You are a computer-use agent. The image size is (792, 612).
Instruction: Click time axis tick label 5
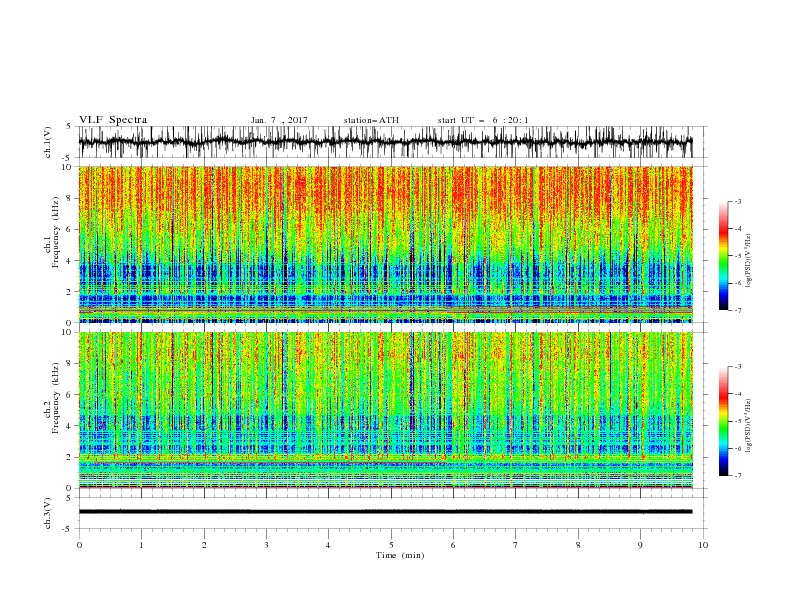[391, 545]
